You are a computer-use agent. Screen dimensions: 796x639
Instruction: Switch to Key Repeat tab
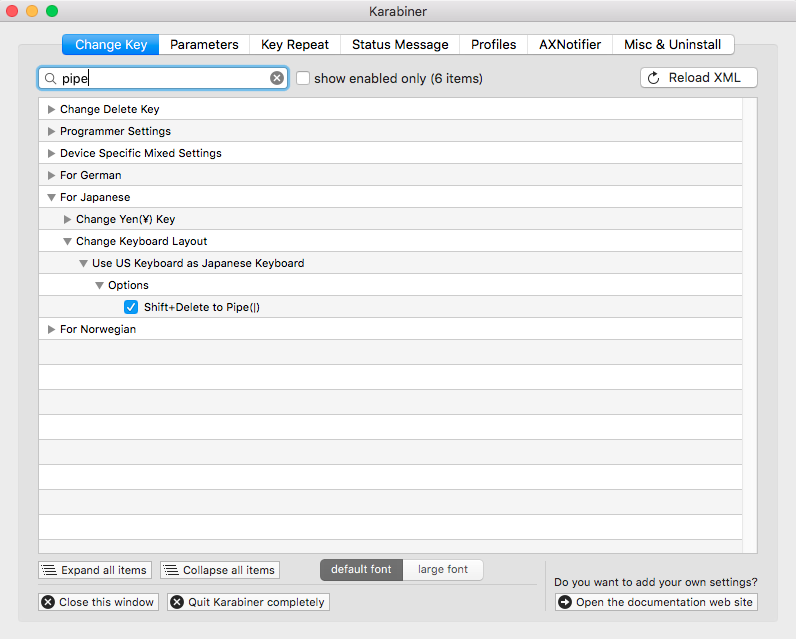coord(295,45)
